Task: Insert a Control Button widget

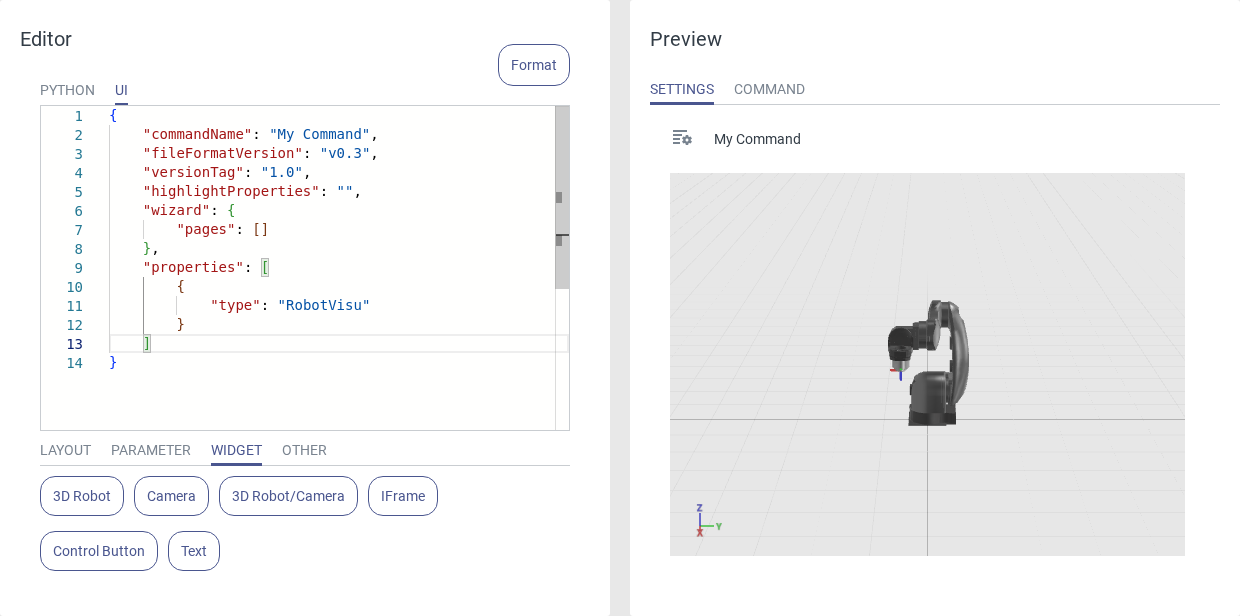Action: click(x=99, y=551)
